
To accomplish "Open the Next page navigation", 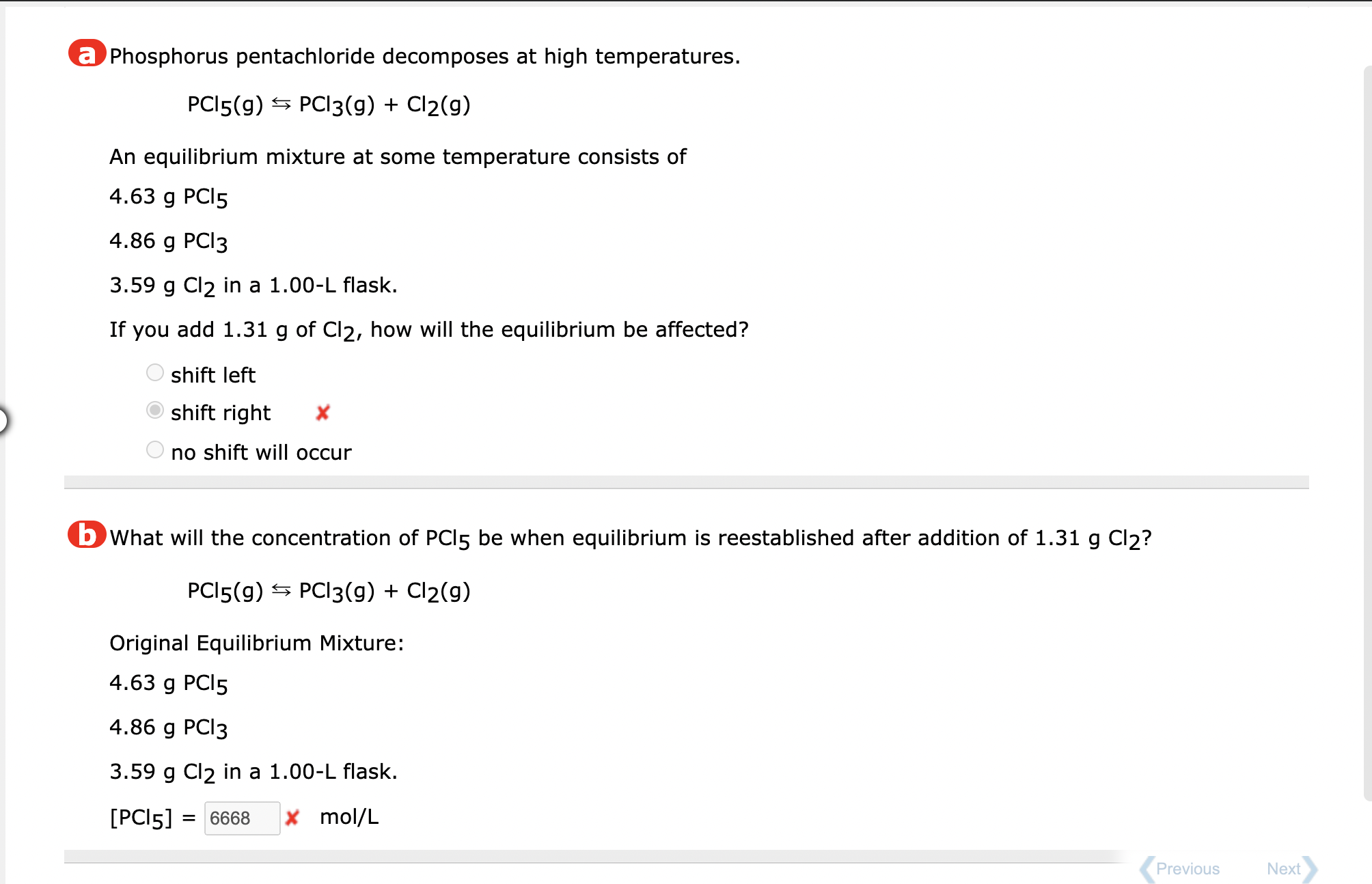I will 1285,868.
